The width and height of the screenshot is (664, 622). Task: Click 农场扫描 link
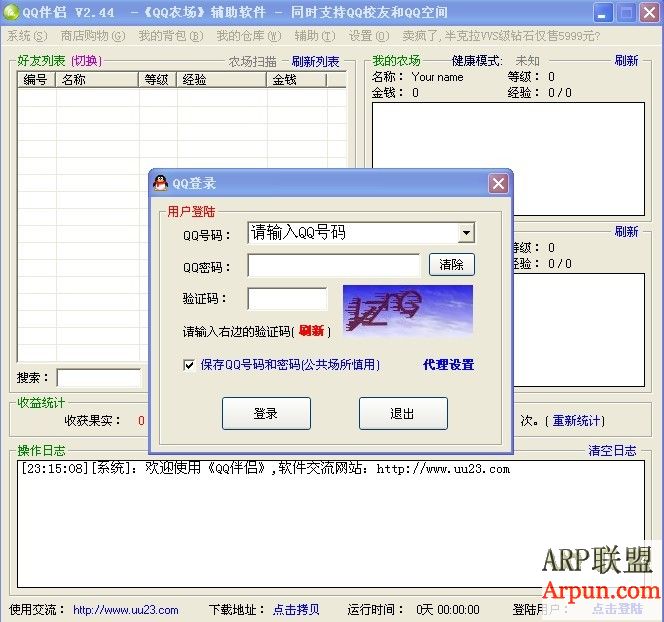(x=253, y=62)
